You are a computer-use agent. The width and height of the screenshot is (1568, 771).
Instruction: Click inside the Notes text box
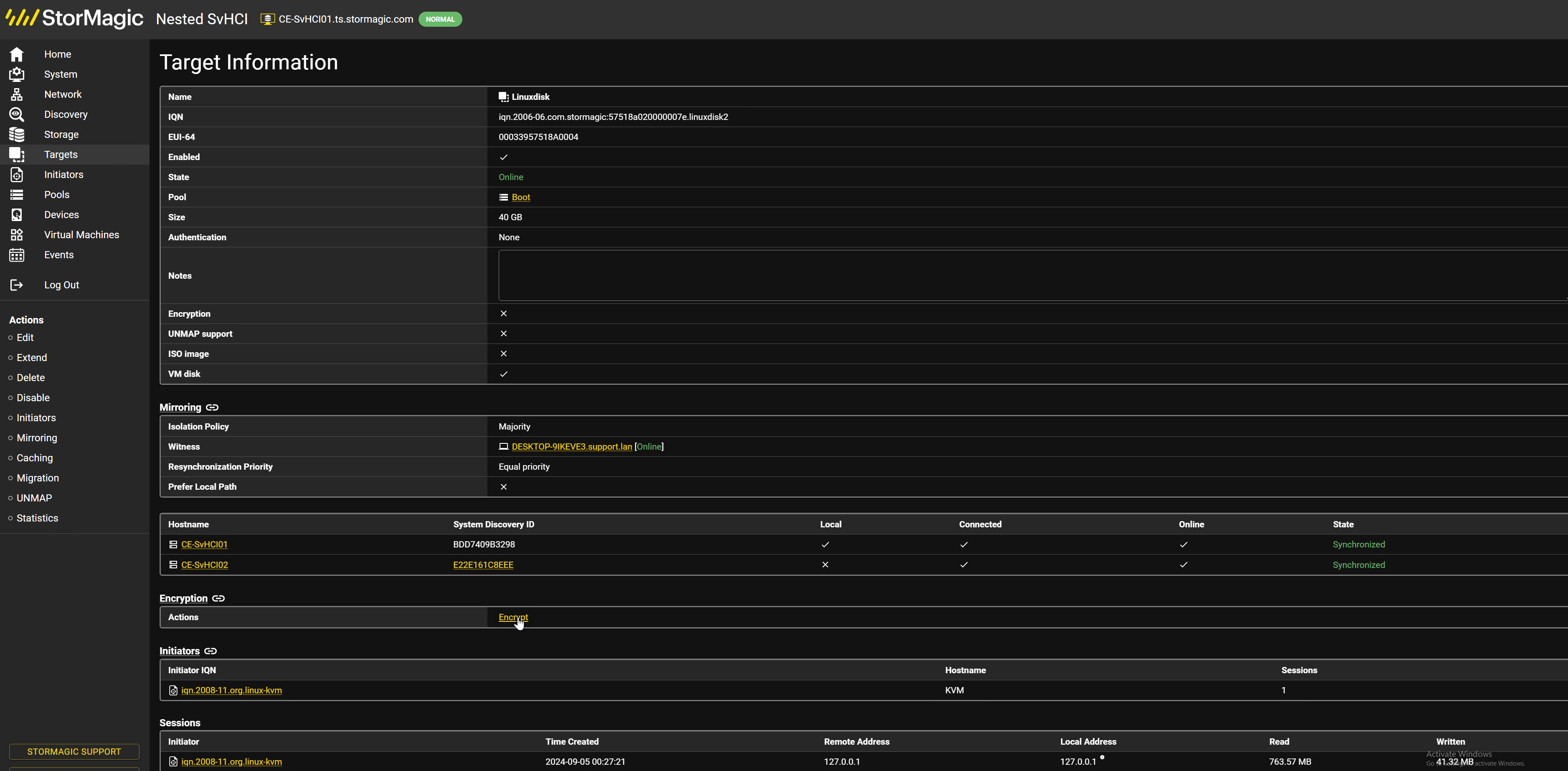(1033, 275)
